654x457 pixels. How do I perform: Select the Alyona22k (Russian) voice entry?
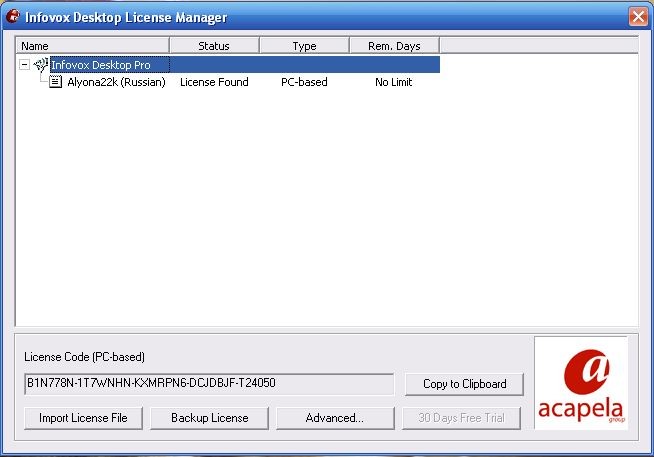click(116, 82)
